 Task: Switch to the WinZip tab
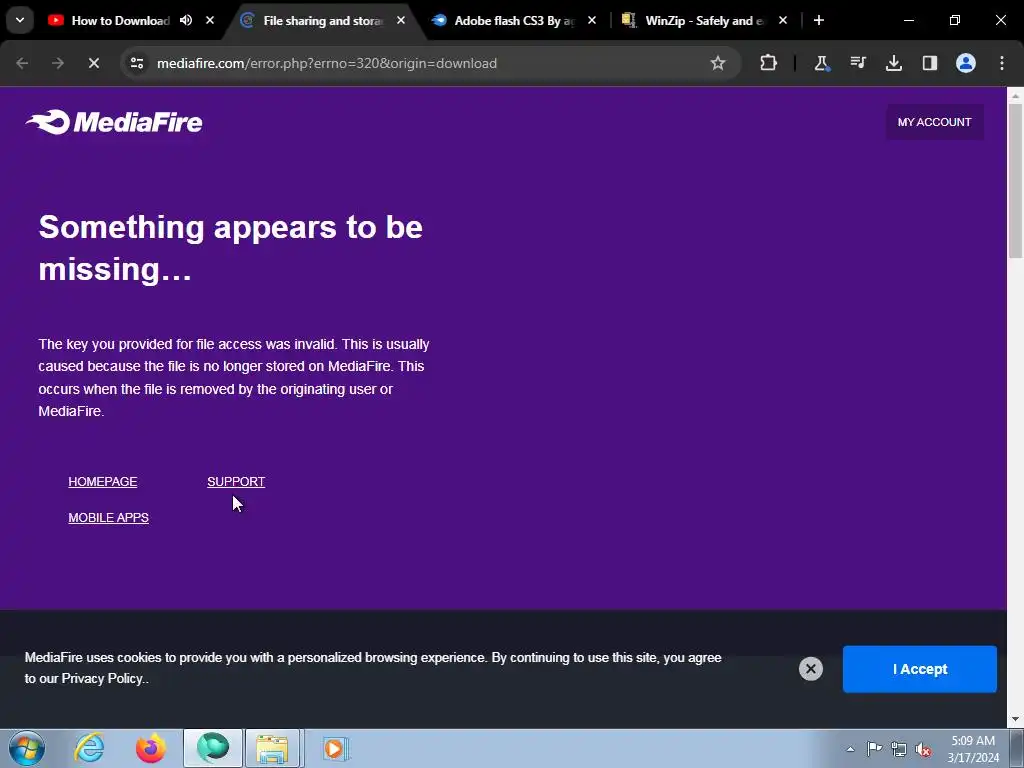pos(705,21)
